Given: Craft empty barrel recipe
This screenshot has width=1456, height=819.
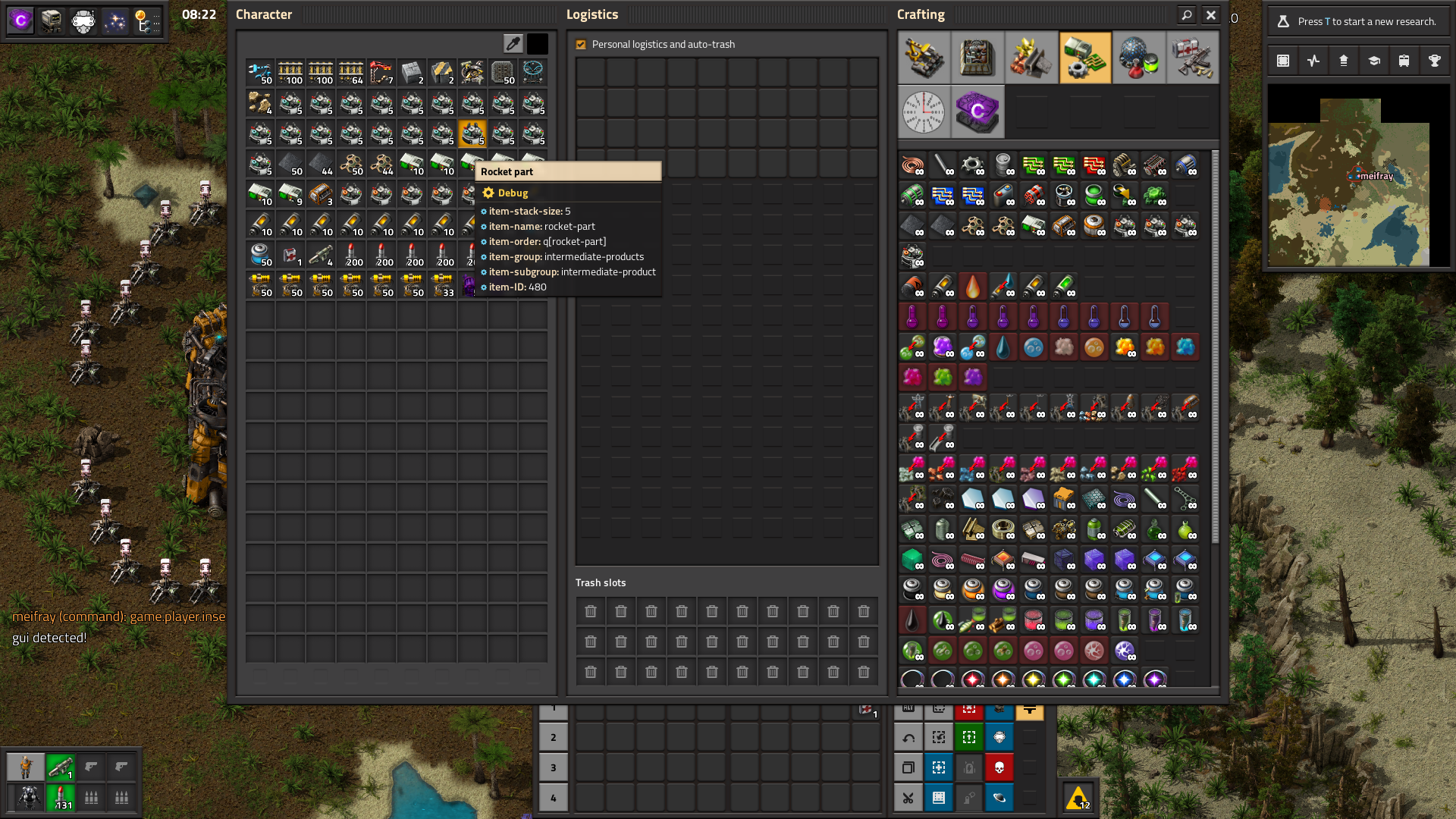Looking at the screenshot, I should pyautogui.click(x=1003, y=165).
